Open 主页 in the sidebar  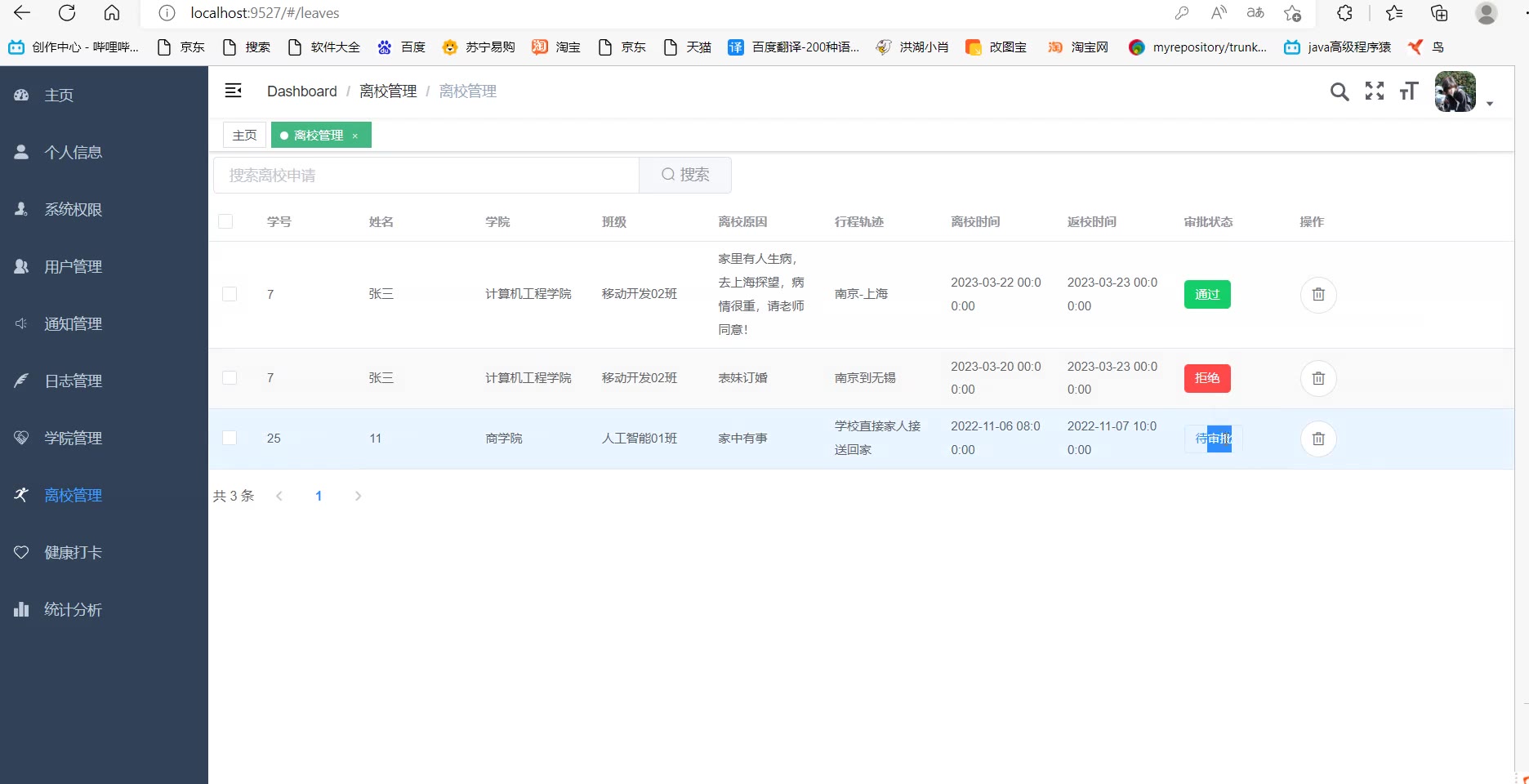click(x=104, y=95)
